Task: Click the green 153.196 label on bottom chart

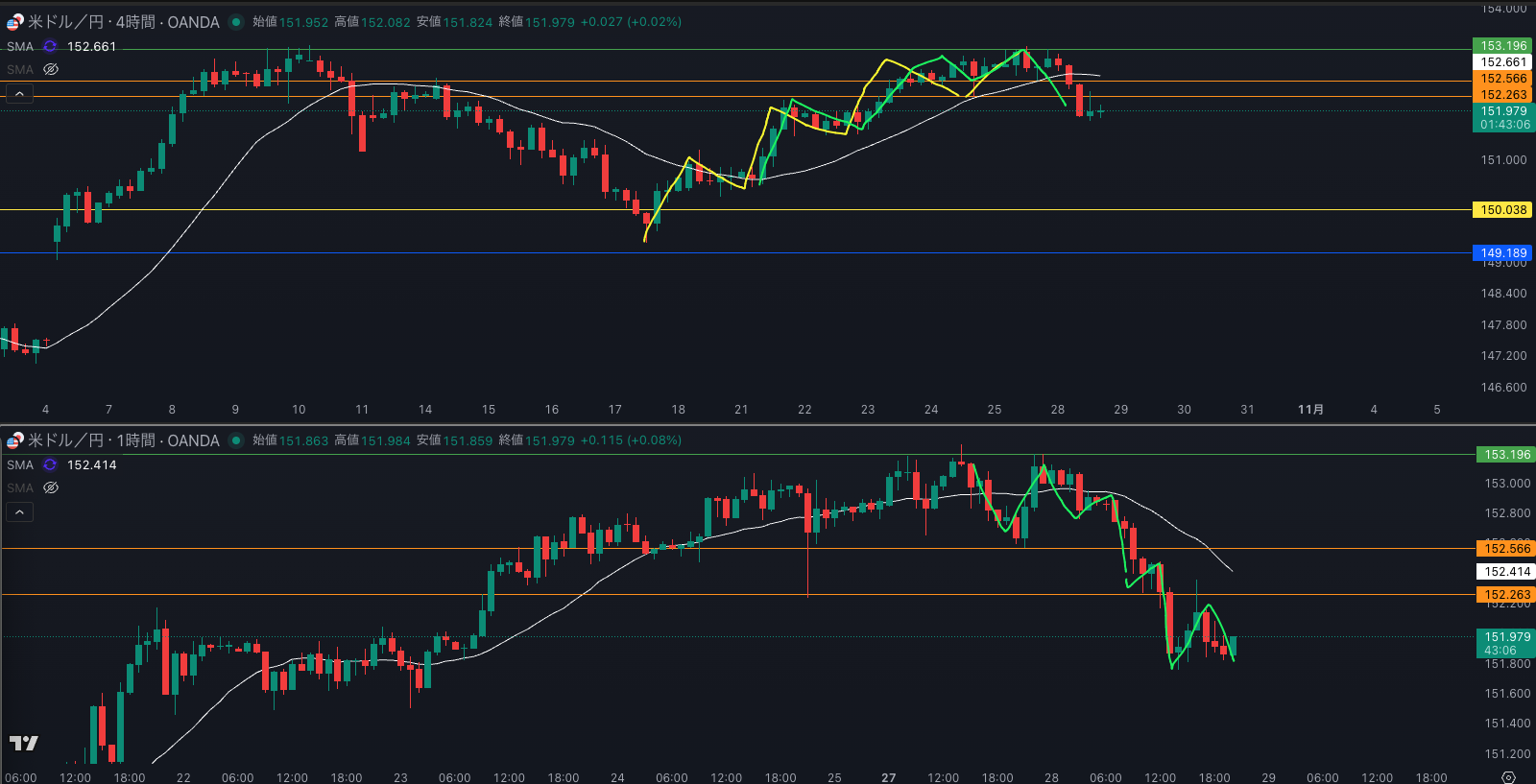Action: coord(1506,455)
